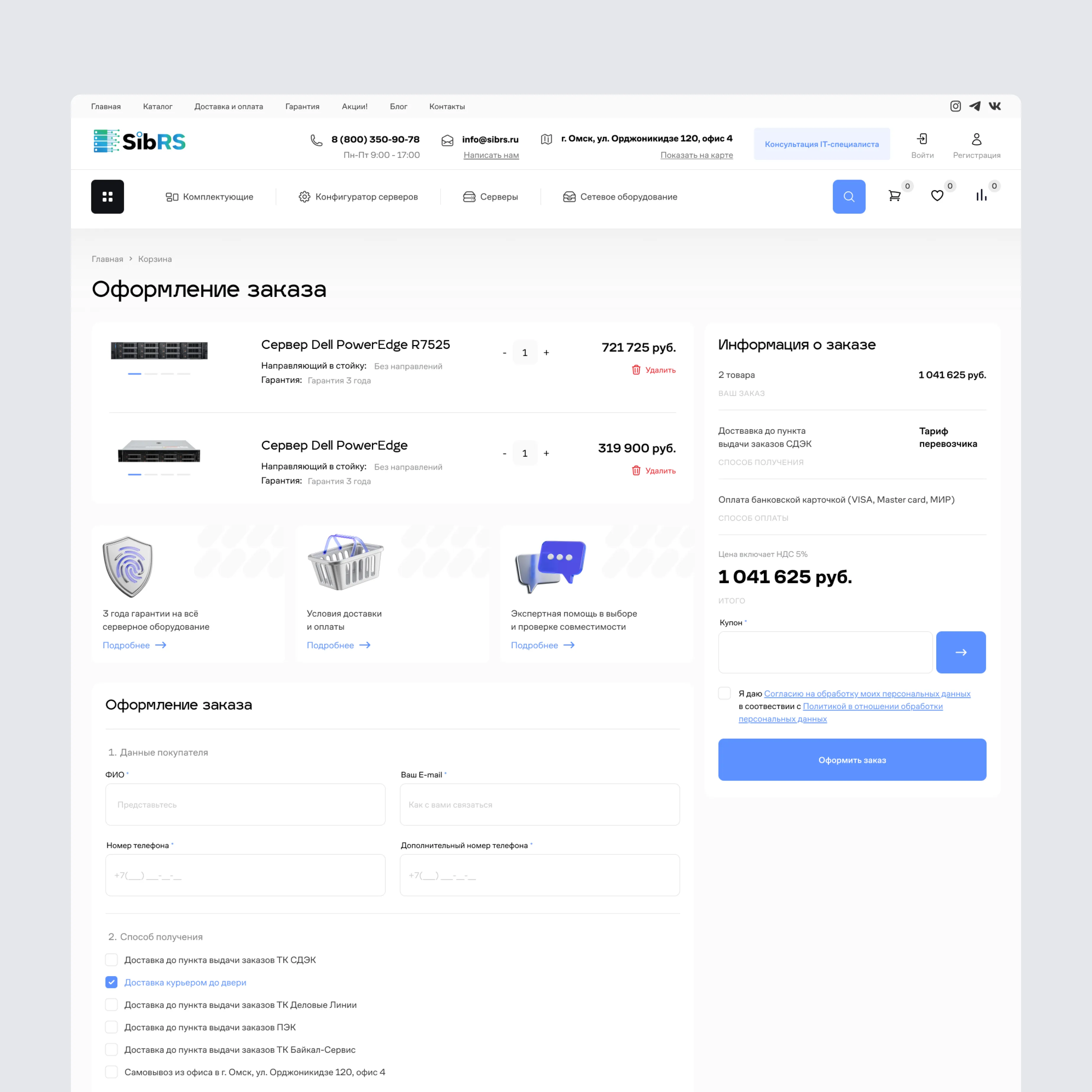Decrease quantity of Dell PowerEdge R7525
Viewport: 1092px width, 1092px height.
(504, 353)
